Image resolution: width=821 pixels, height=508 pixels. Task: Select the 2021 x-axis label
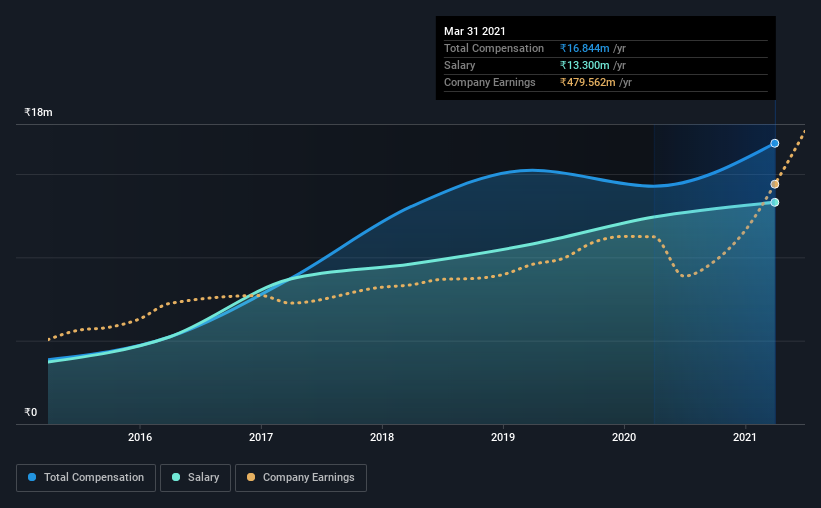(x=745, y=437)
